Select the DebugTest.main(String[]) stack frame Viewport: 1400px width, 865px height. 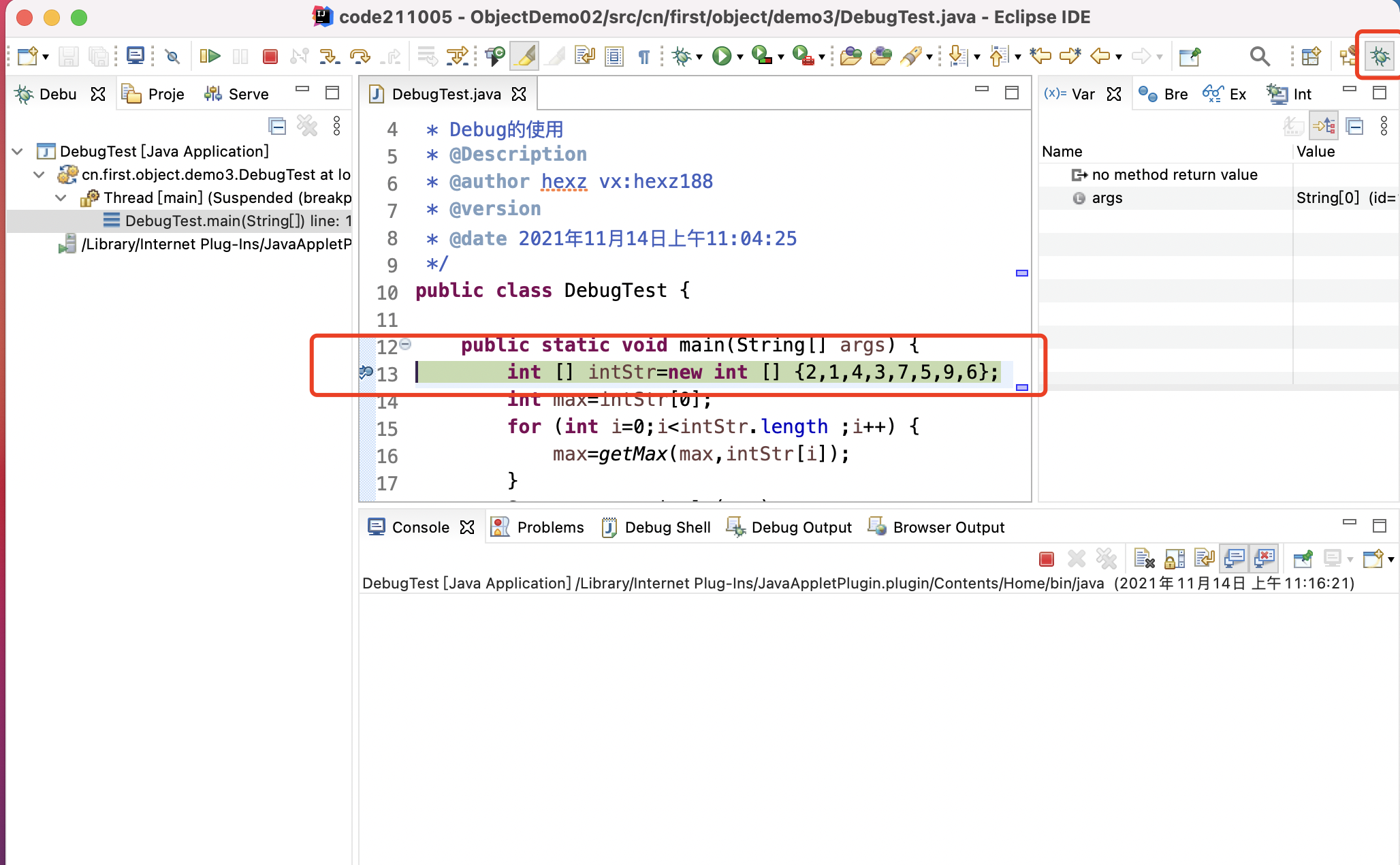(x=232, y=221)
